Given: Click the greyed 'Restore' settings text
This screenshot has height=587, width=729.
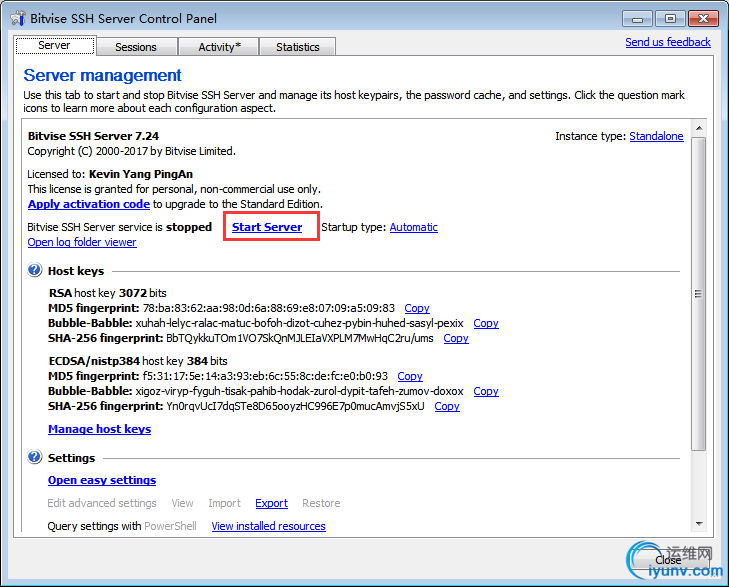Looking at the screenshot, I should 321,503.
